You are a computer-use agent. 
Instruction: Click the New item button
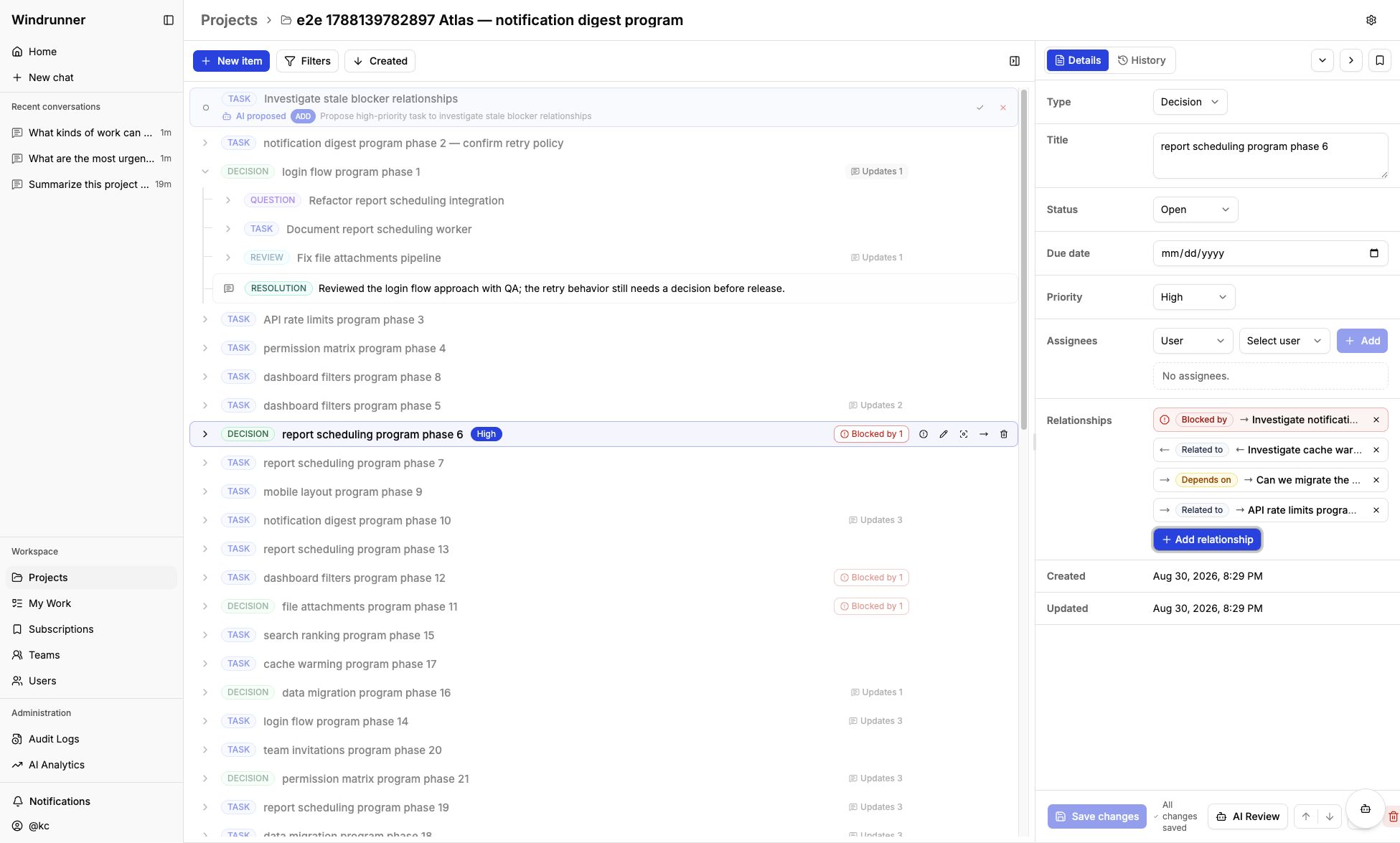[231, 61]
